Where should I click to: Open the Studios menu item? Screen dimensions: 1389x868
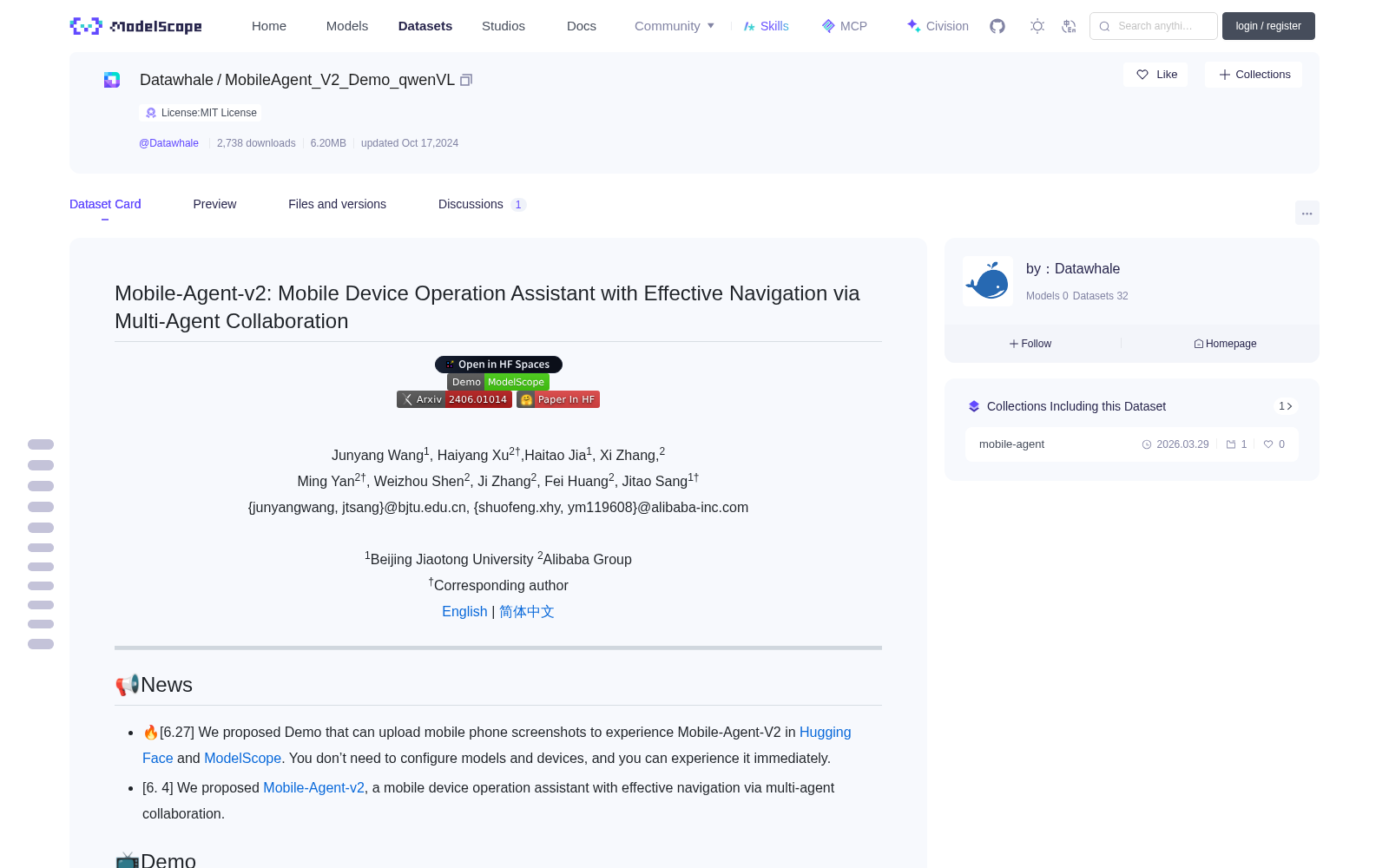click(504, 26)
